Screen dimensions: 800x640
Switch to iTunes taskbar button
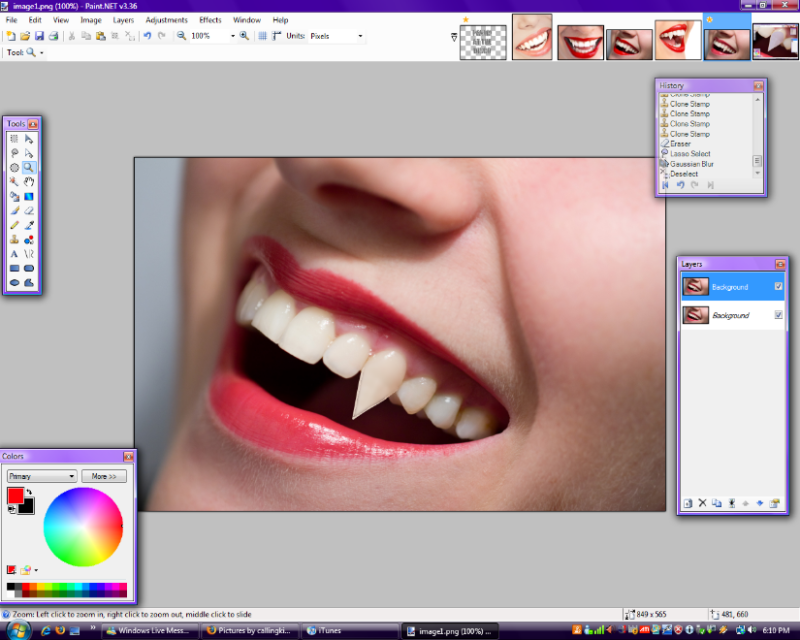click(x=351, y=631)
